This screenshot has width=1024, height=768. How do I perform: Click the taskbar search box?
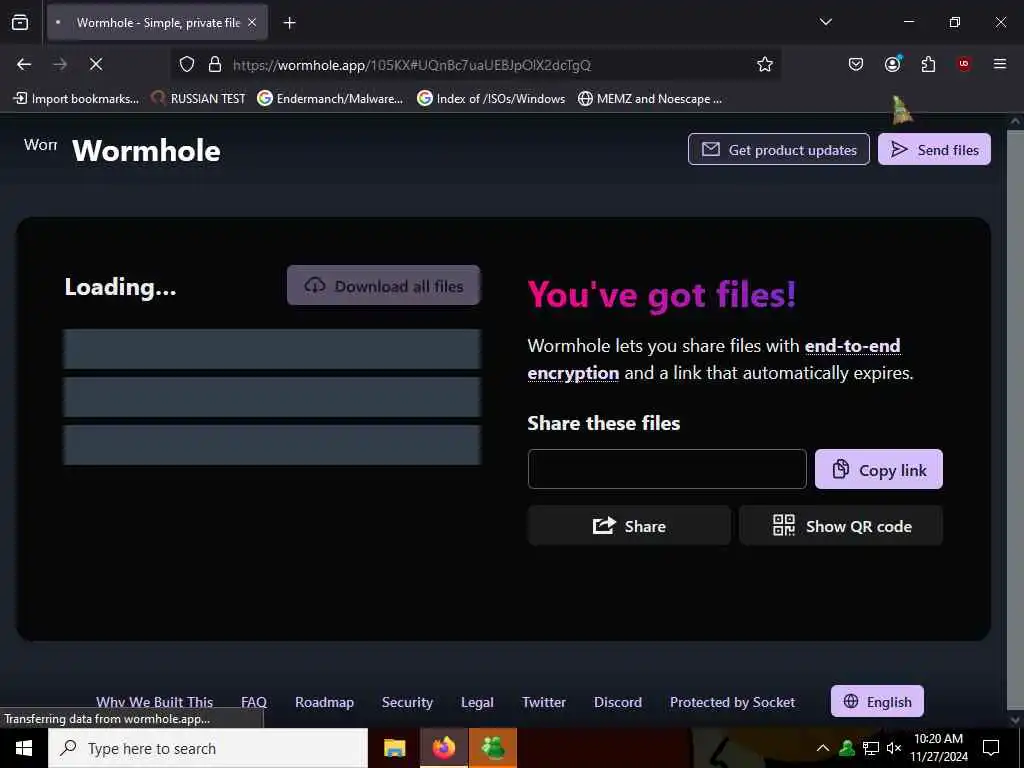(x=208, y=748)
